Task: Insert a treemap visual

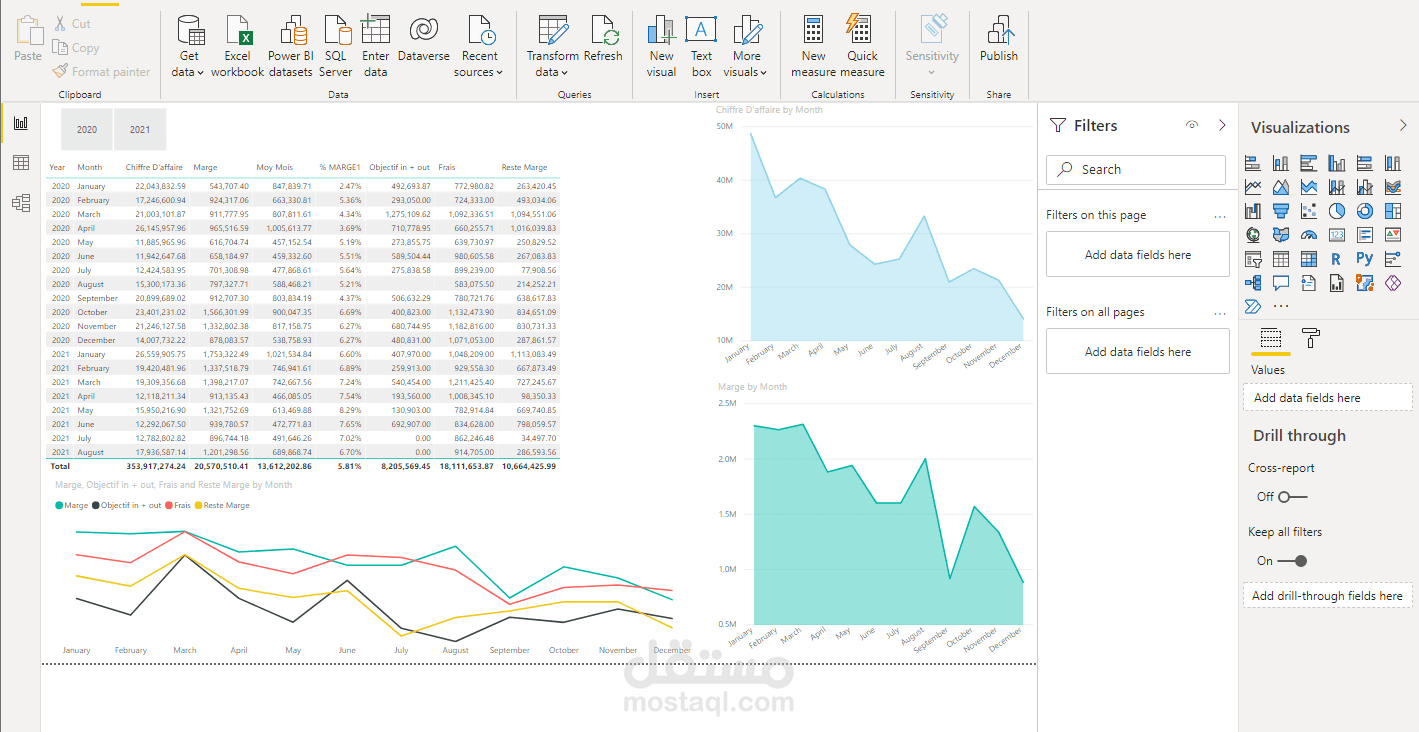Action: pyautogui.click(x=1393, y=211)
